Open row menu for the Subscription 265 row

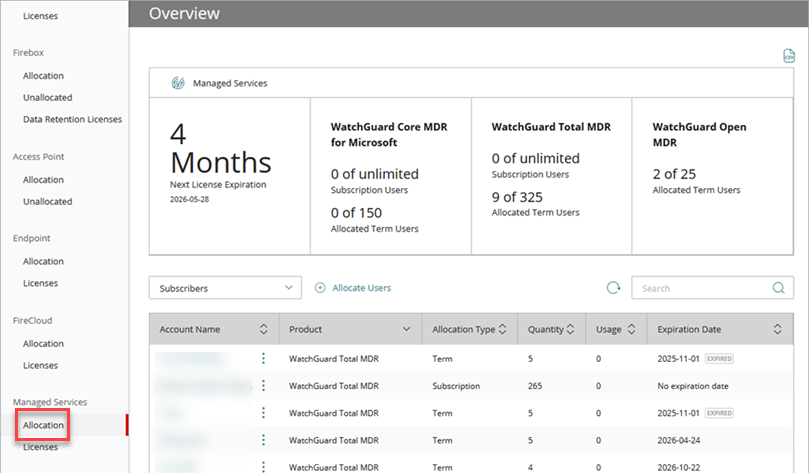[263, 386]
